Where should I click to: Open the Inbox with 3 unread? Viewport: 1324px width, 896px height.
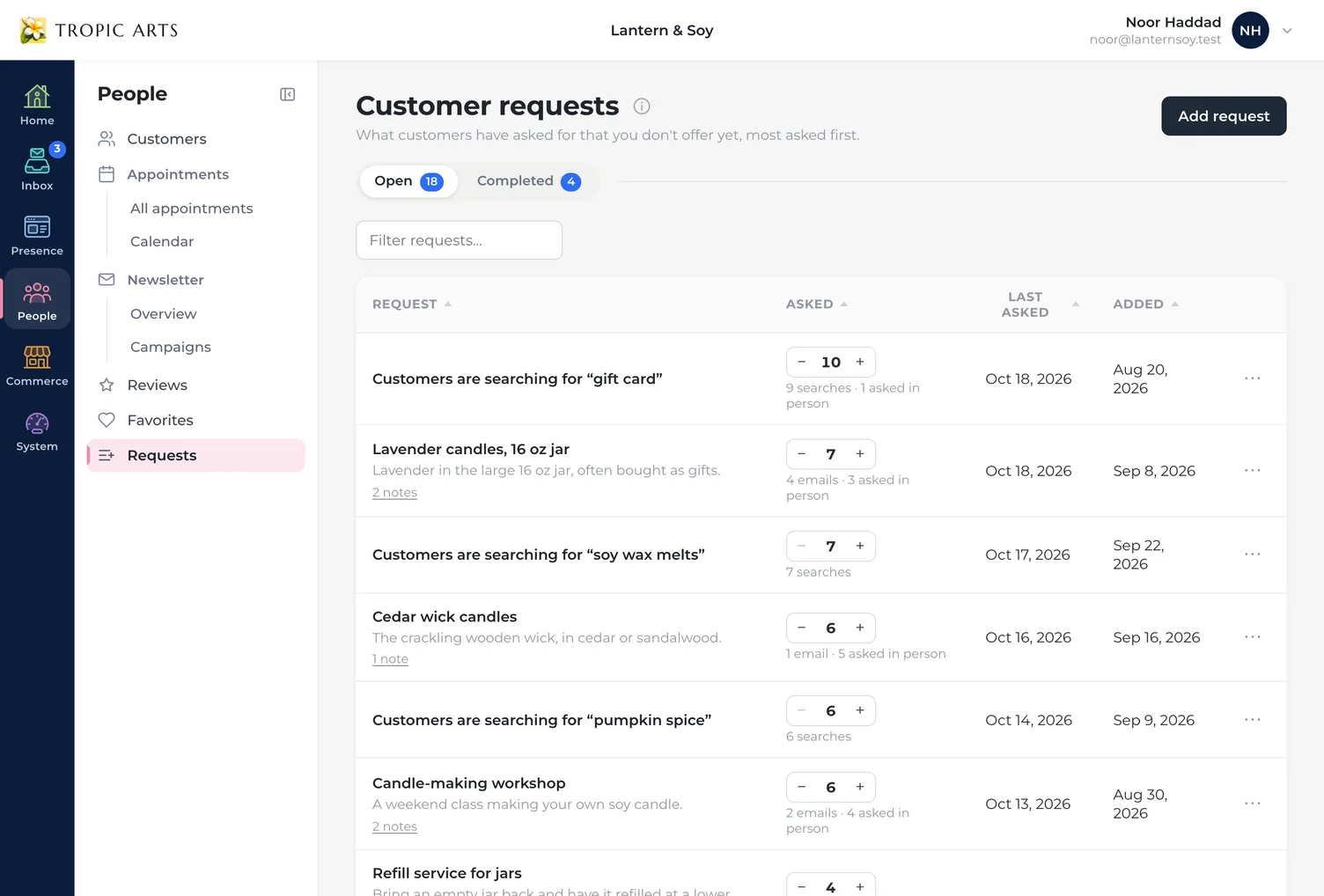click(37, 171)
